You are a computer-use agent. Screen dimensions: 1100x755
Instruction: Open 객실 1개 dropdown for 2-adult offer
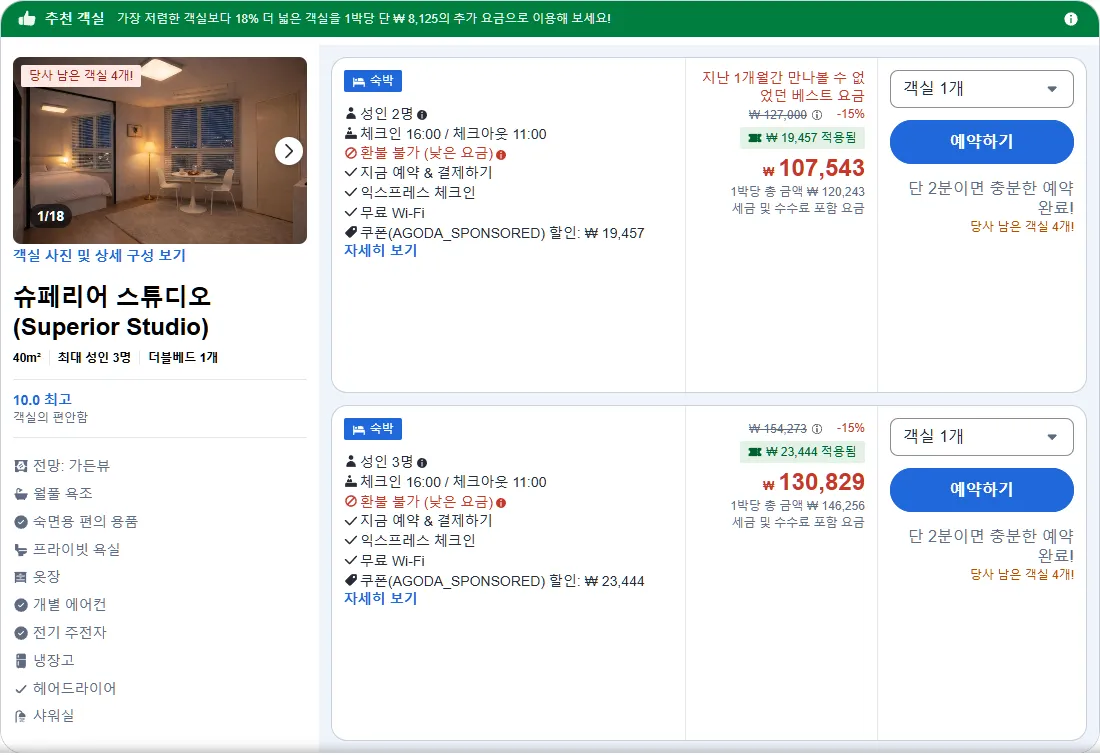[x=981, y=88]
